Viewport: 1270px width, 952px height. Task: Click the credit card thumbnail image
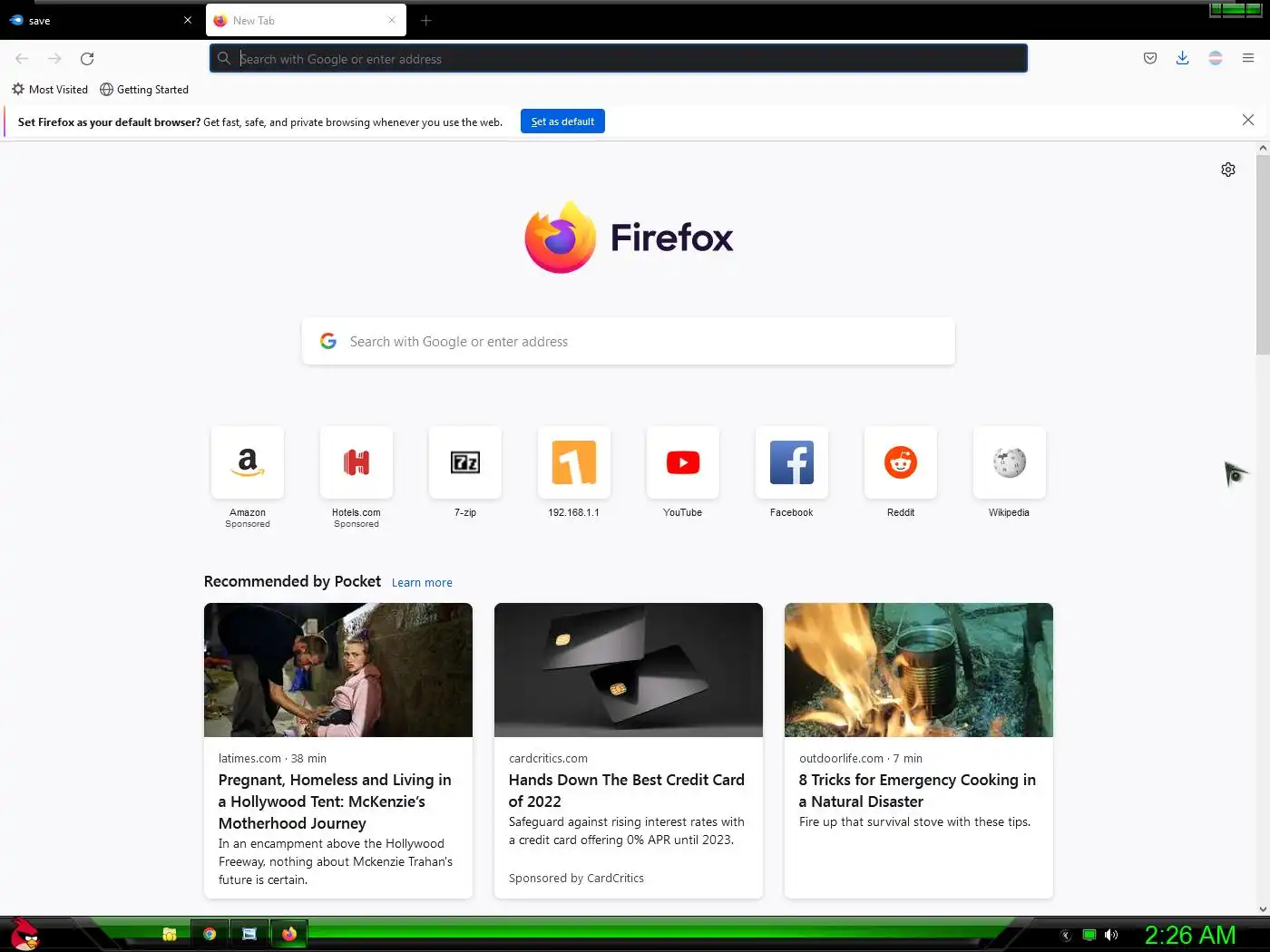629,670
